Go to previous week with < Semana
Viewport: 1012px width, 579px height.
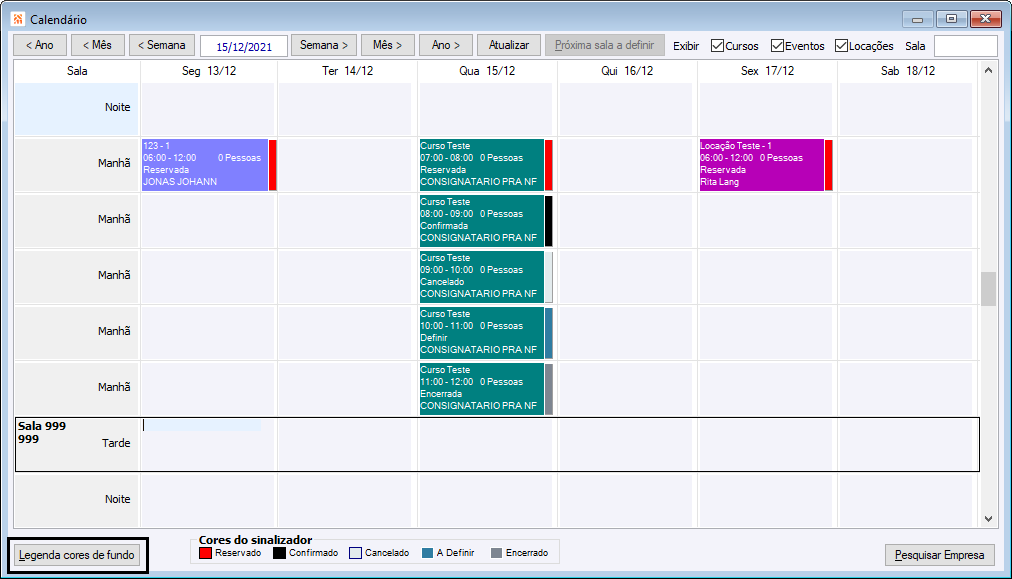[x=162, y=45]
